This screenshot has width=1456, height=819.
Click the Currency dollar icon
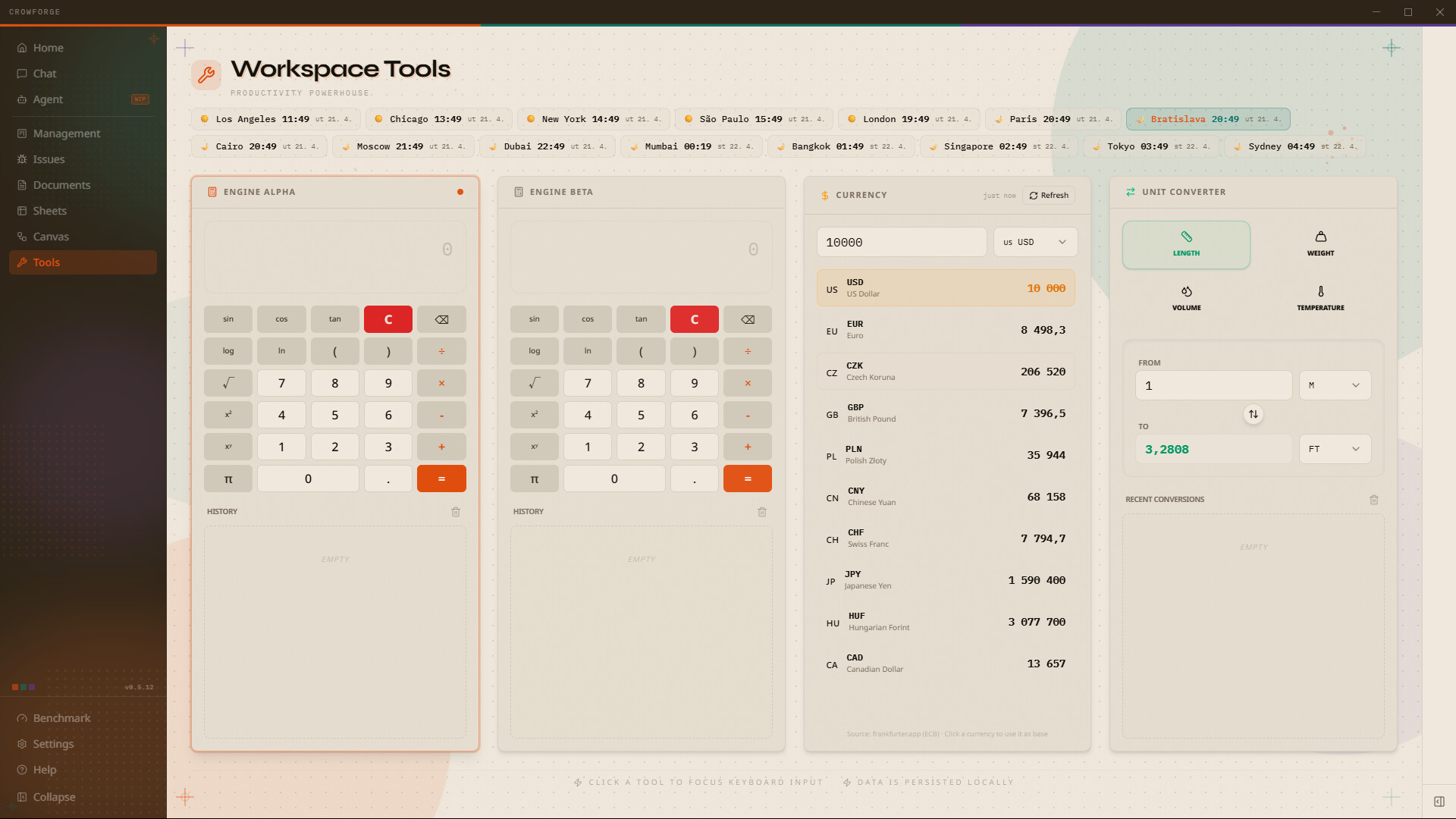coord(825,195)
